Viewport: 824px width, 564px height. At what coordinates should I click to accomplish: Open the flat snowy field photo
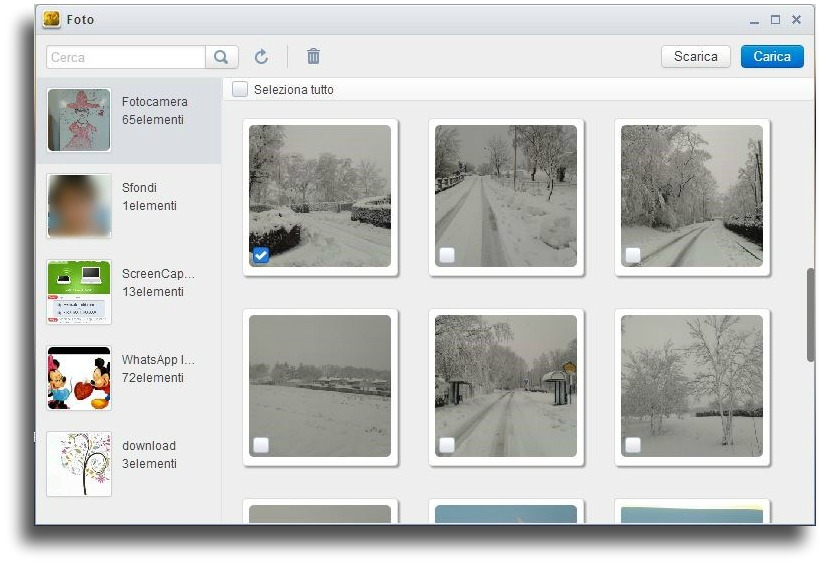tap(320, 386)
